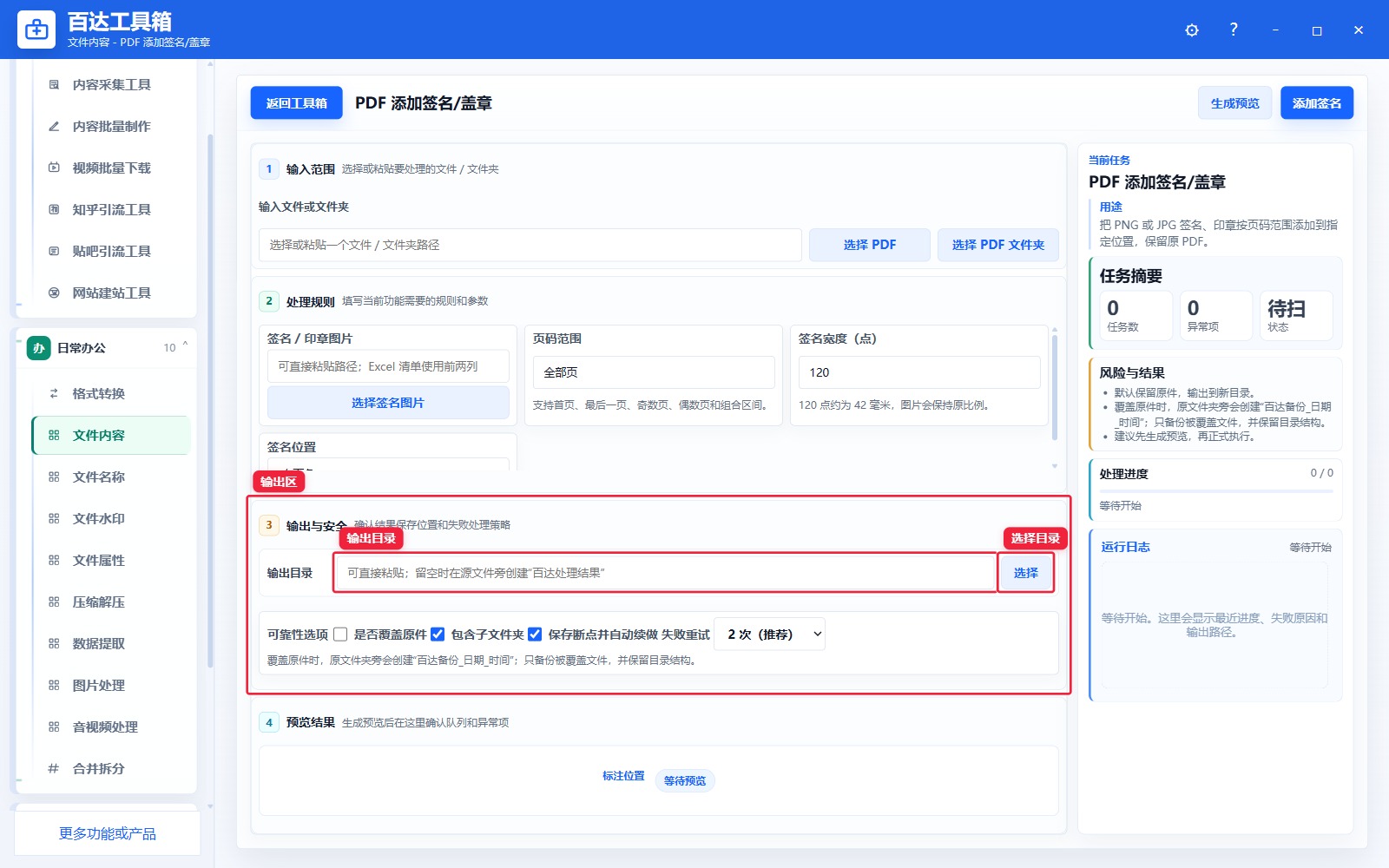
Task: Click the 添加签名 button
Action: click(x=1317, y=103)
